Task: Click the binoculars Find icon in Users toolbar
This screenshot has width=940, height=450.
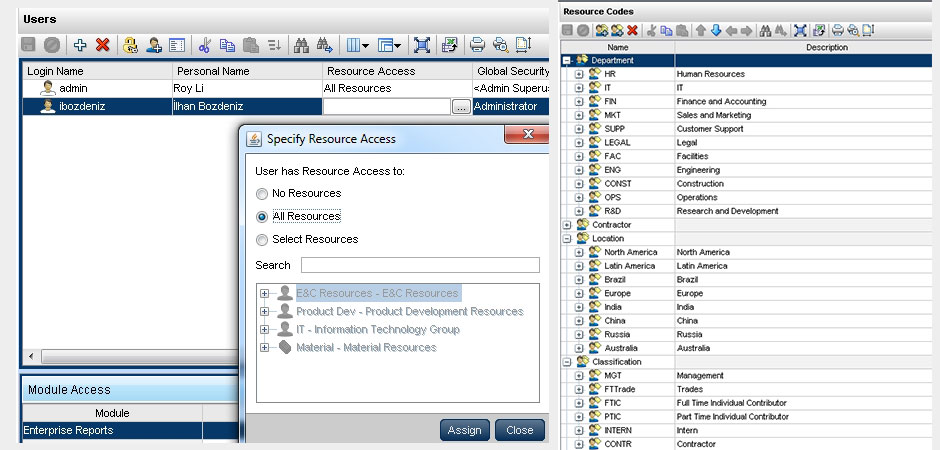Action: coord(301,45)
